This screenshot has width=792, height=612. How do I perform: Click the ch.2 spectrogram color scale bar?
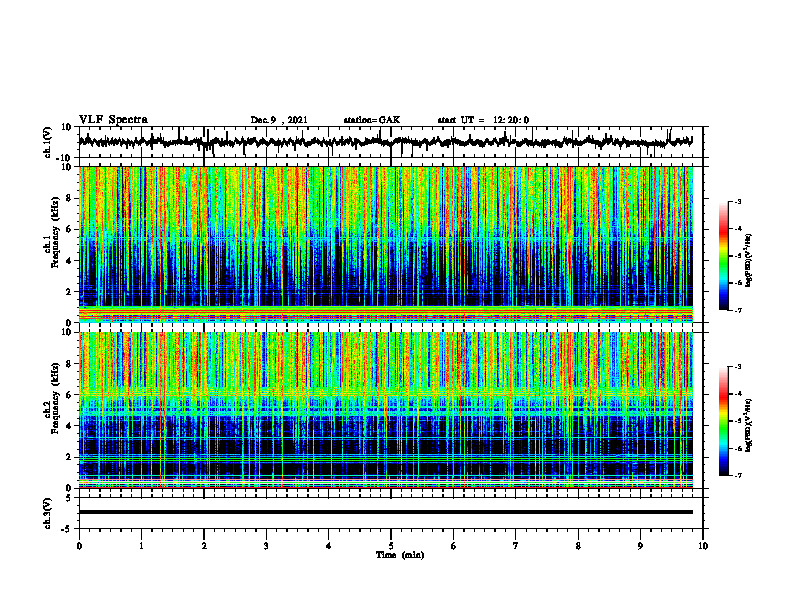(x=723, y=421)
